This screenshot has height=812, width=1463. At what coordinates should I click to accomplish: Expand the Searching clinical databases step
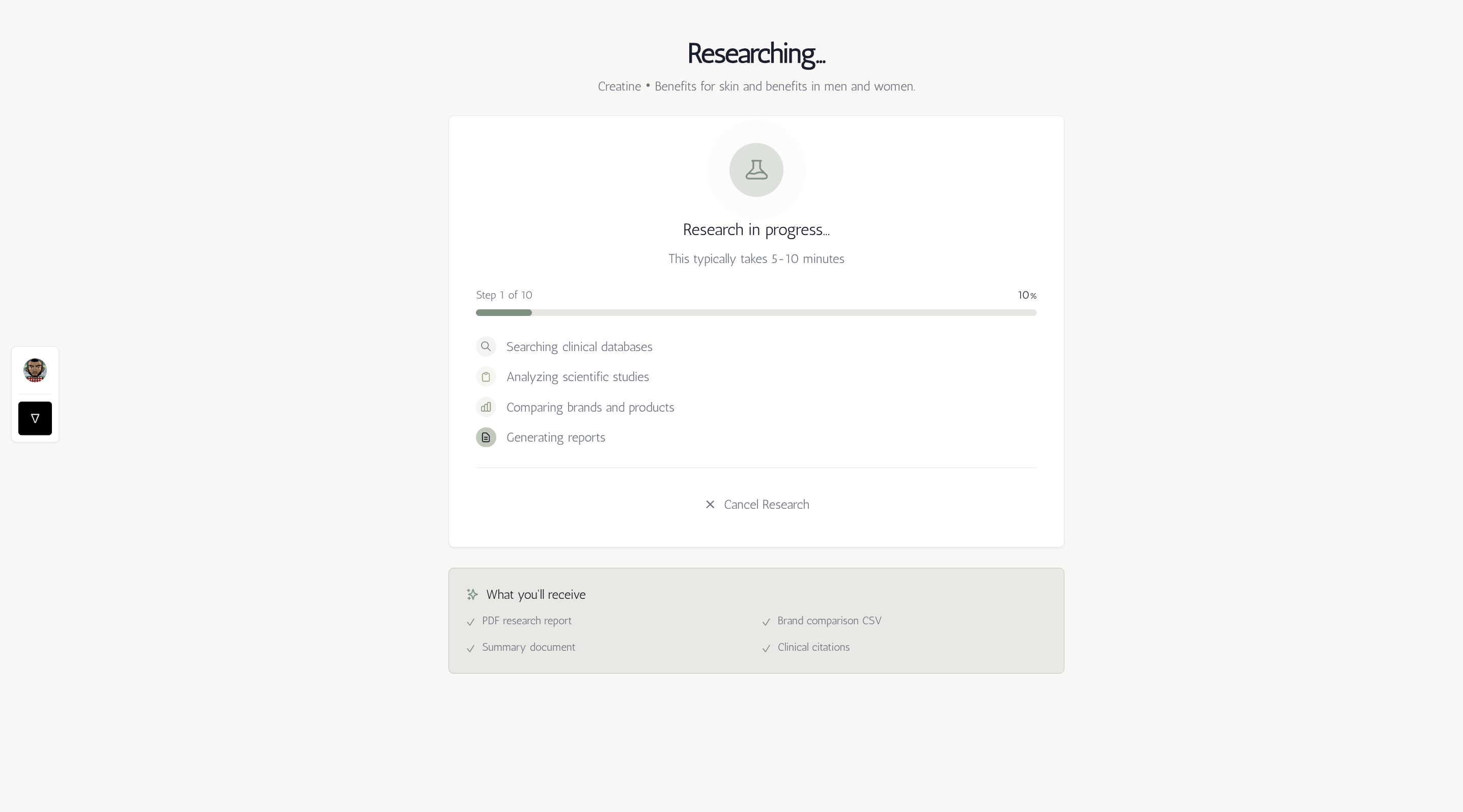click(579, 346)
